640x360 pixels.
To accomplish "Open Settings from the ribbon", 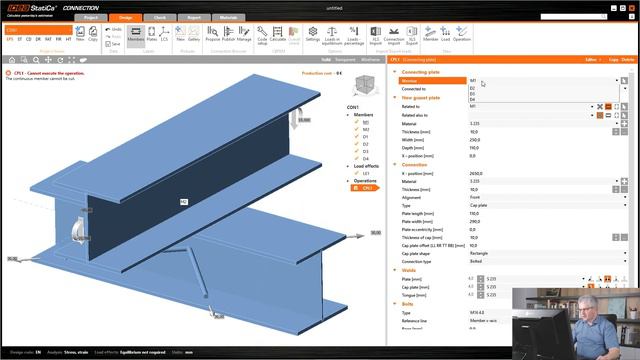I will 313,33.
